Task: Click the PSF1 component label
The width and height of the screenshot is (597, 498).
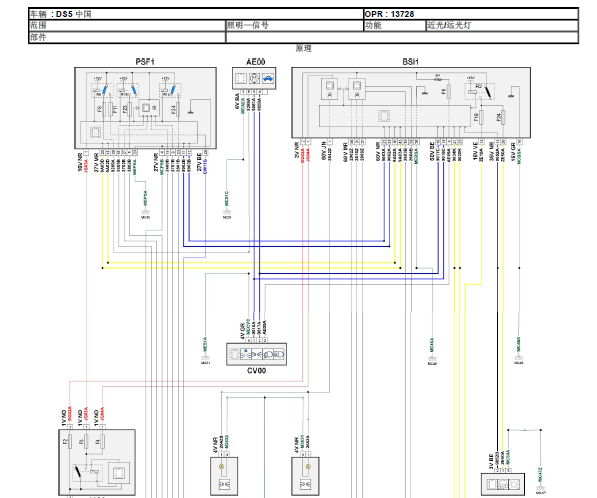Action: pos(145,62)
